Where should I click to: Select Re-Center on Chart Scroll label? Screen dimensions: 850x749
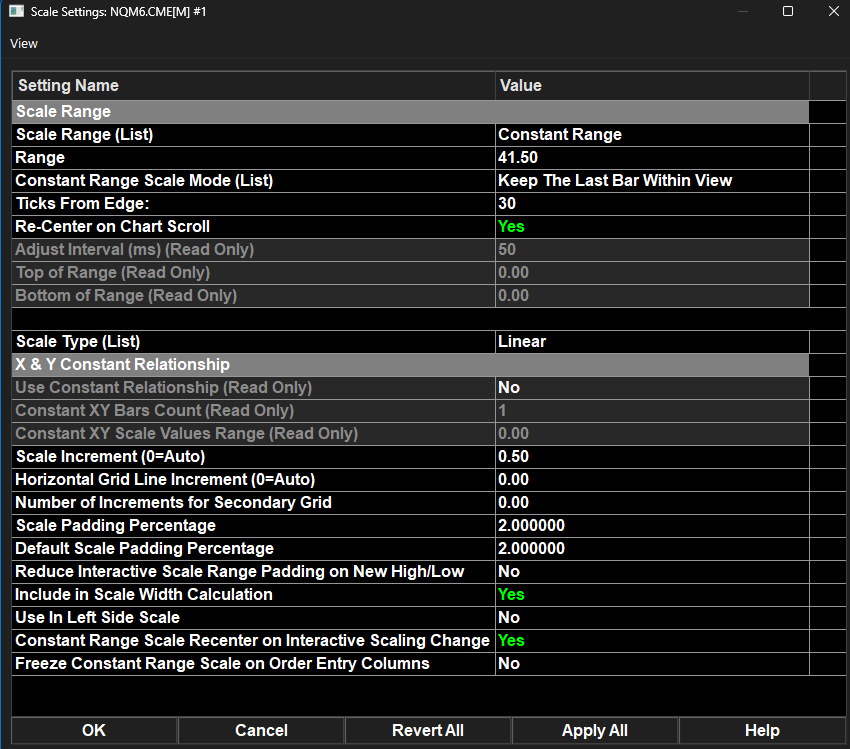pyautogui.click(x=112, y=227)
